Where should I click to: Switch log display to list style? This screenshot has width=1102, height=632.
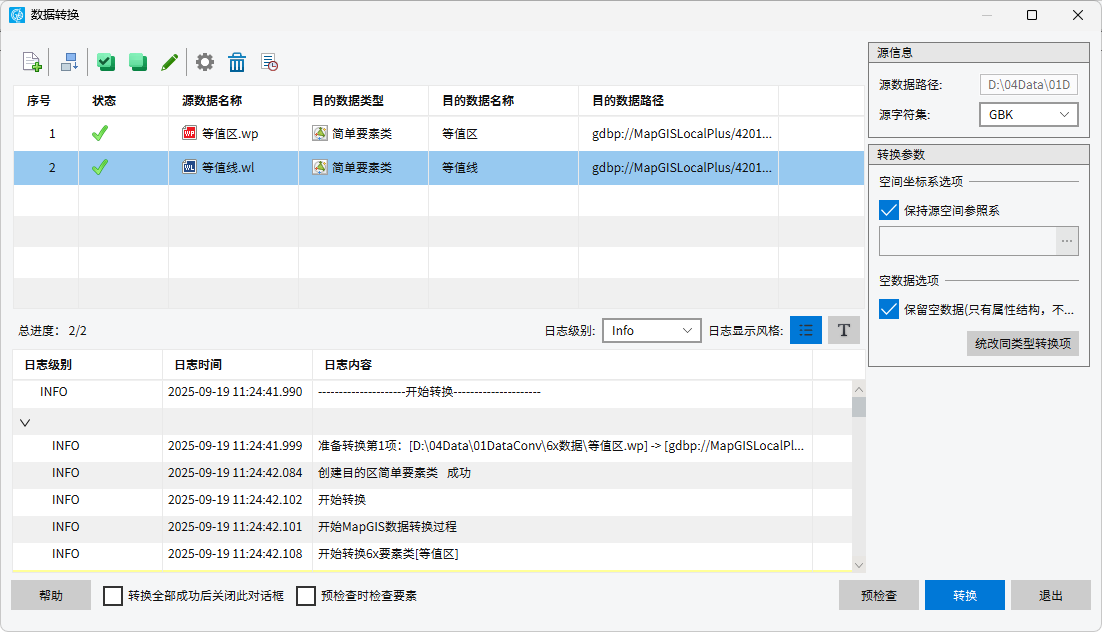tap(805, 330)
